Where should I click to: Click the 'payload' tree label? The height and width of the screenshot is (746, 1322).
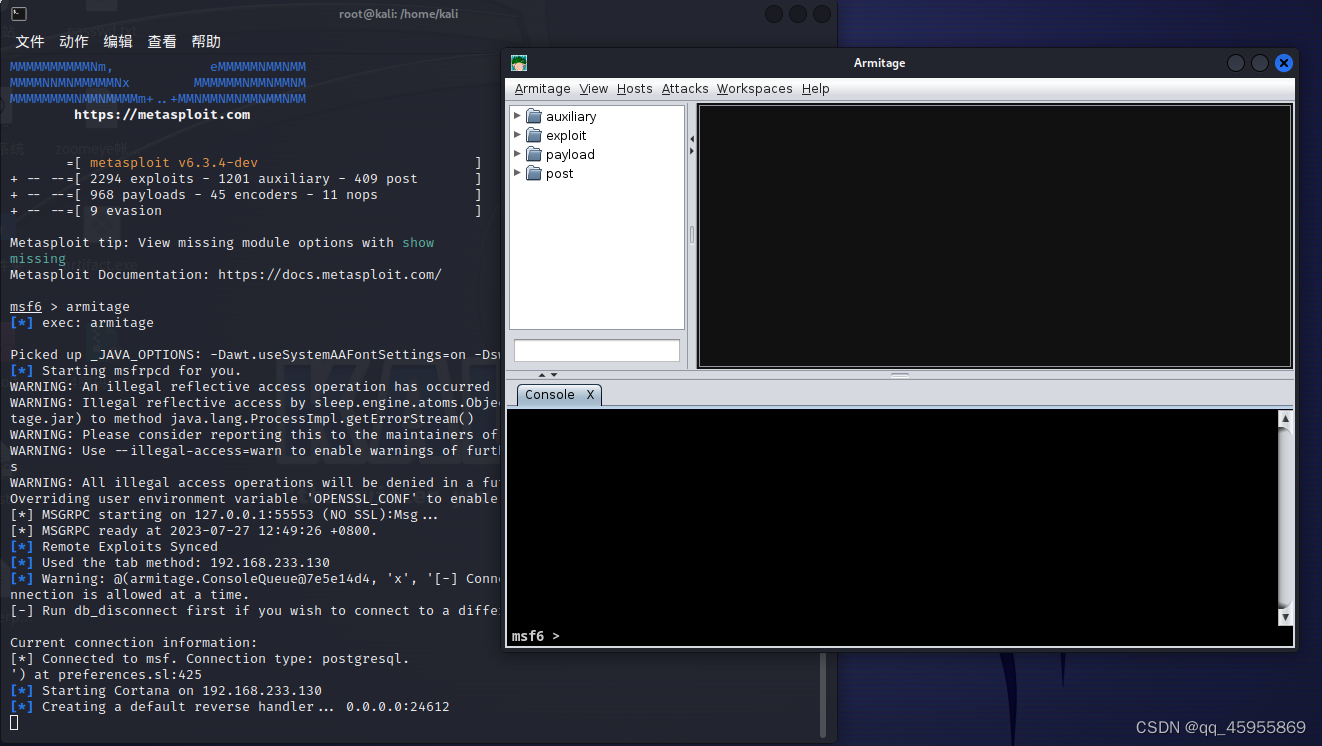click(570, 155)
